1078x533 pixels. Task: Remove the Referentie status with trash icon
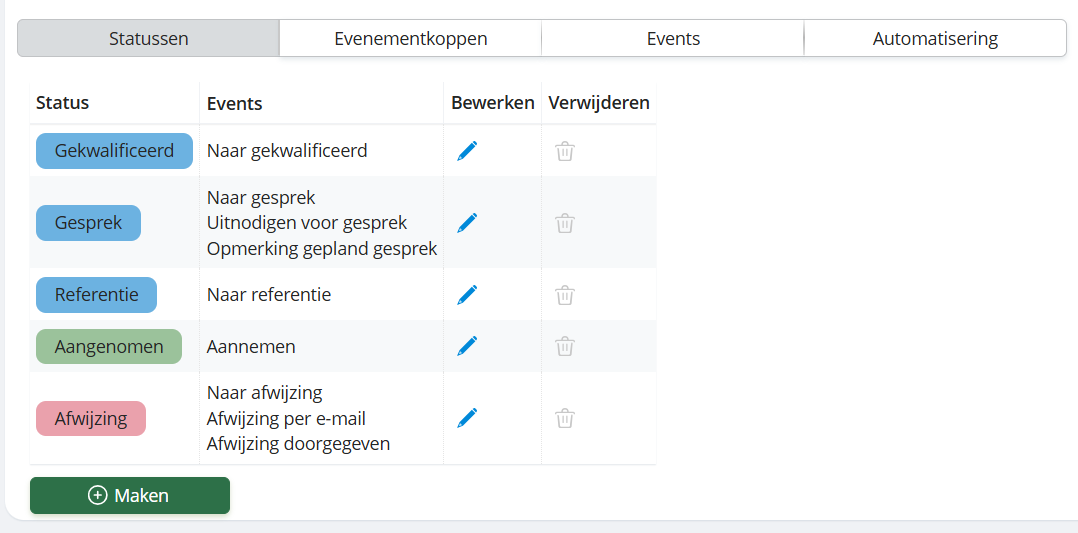pyautogui.click(x=564, y=295)
